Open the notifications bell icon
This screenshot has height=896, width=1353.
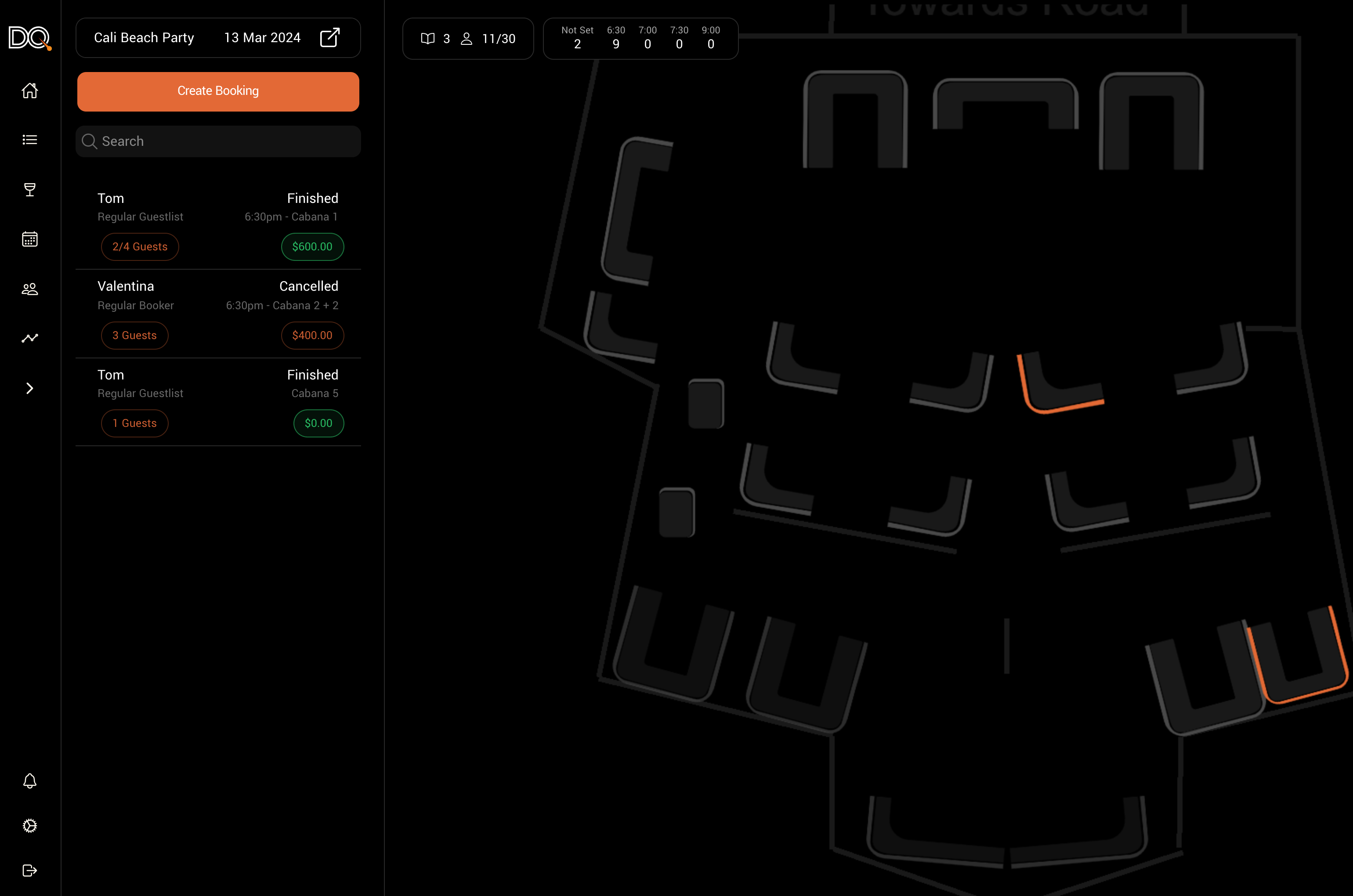coord(30,780)
